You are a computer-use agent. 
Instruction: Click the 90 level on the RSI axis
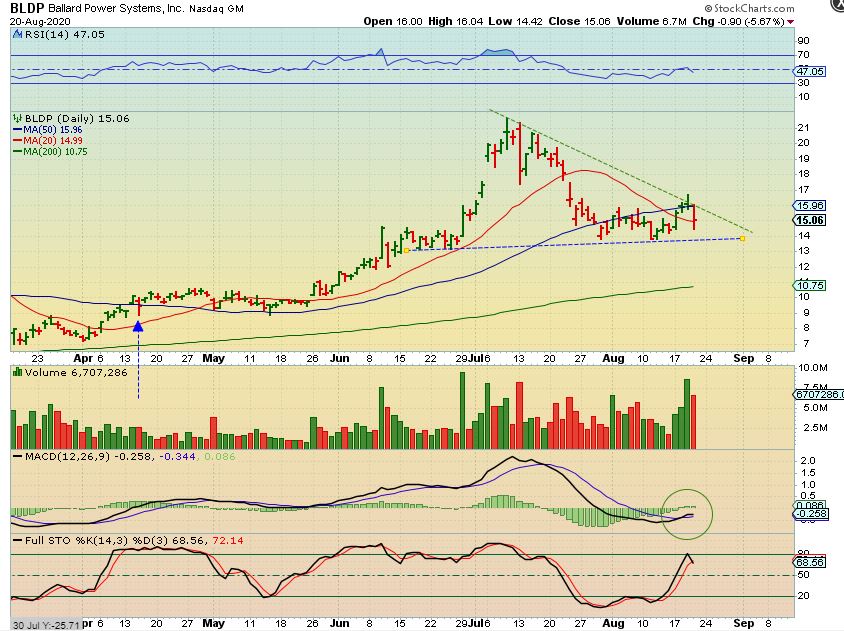click(x=803, y=41)
